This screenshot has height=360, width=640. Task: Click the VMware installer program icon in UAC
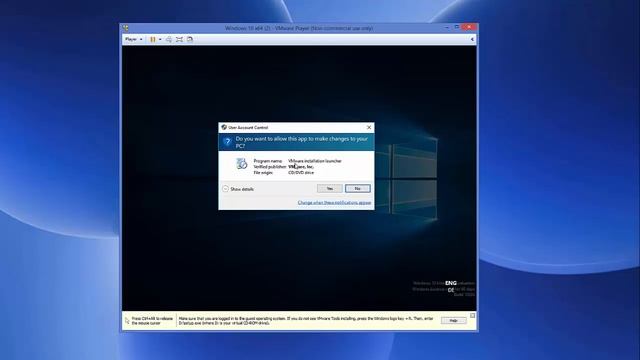242,164
